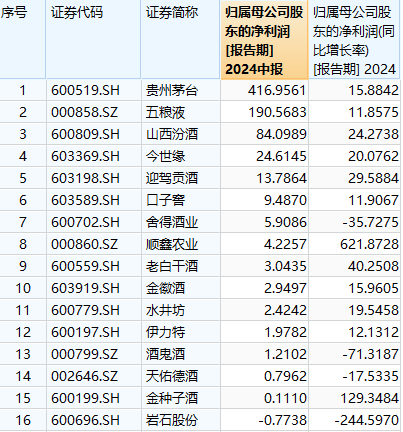Click growth rate 12.1312
This screenshot has width=403, height=432.
click(x=373, y=332)
